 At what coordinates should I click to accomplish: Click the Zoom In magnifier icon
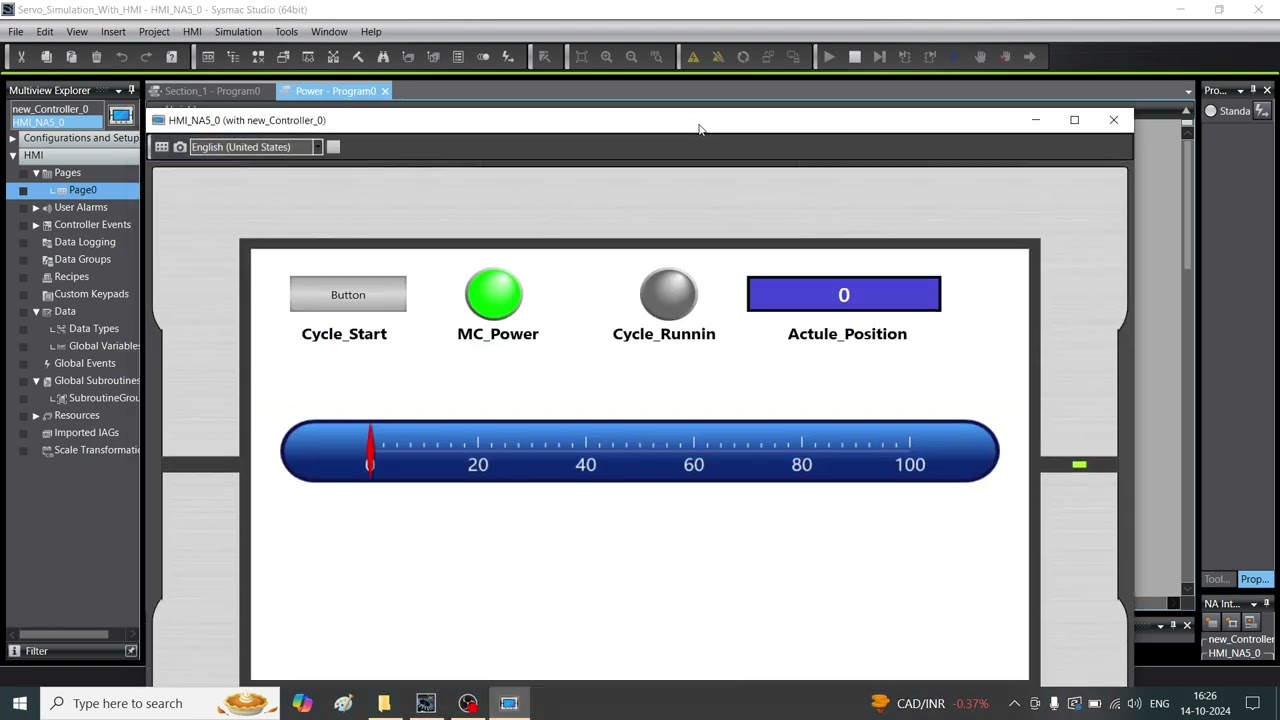tap(606, 57)
